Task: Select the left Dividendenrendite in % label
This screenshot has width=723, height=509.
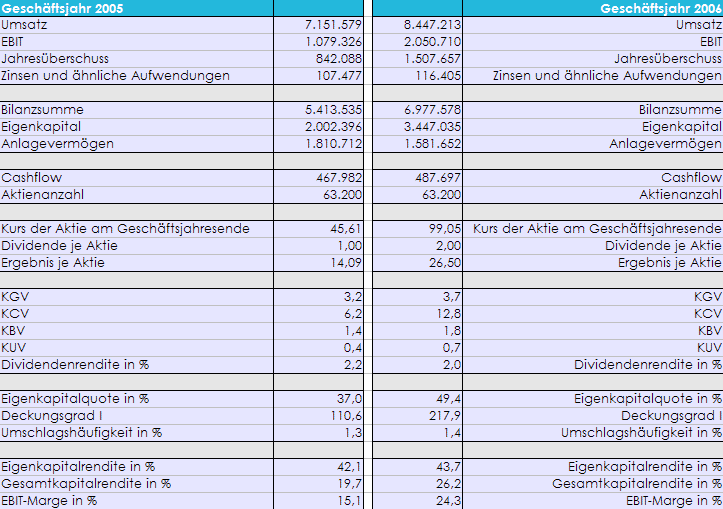Action: (x=75, y=365)
